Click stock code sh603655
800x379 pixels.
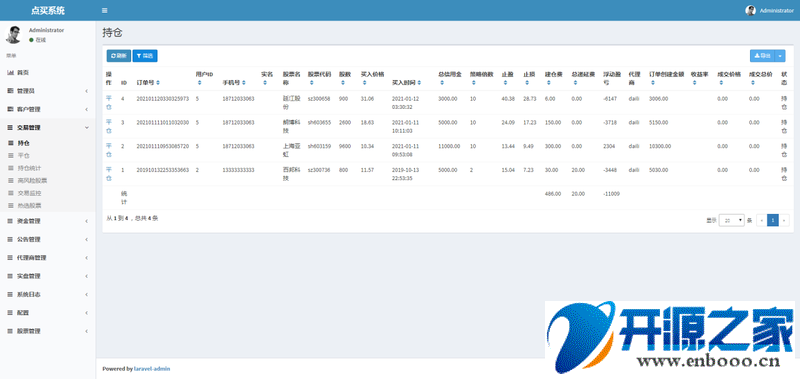click(319, 122)
